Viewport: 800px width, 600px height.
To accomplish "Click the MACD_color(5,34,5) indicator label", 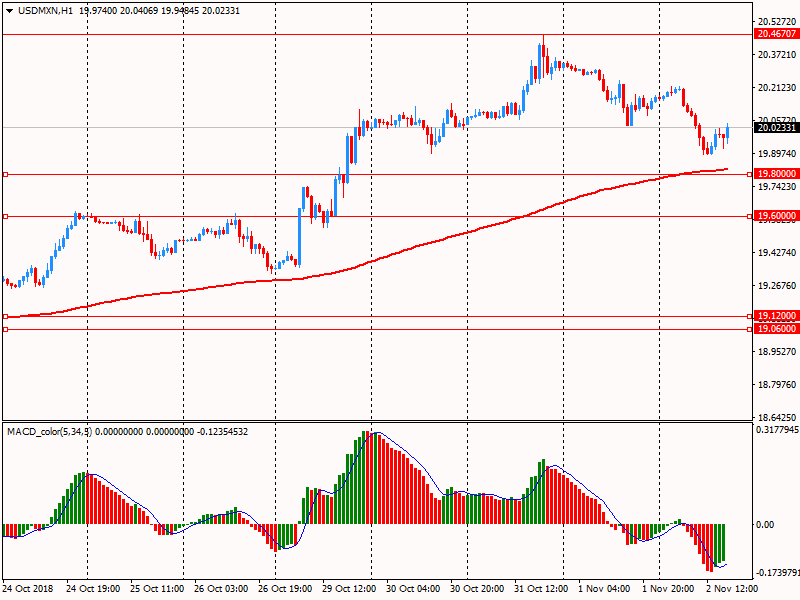I will pyautogui.click(x=49, y=432).
